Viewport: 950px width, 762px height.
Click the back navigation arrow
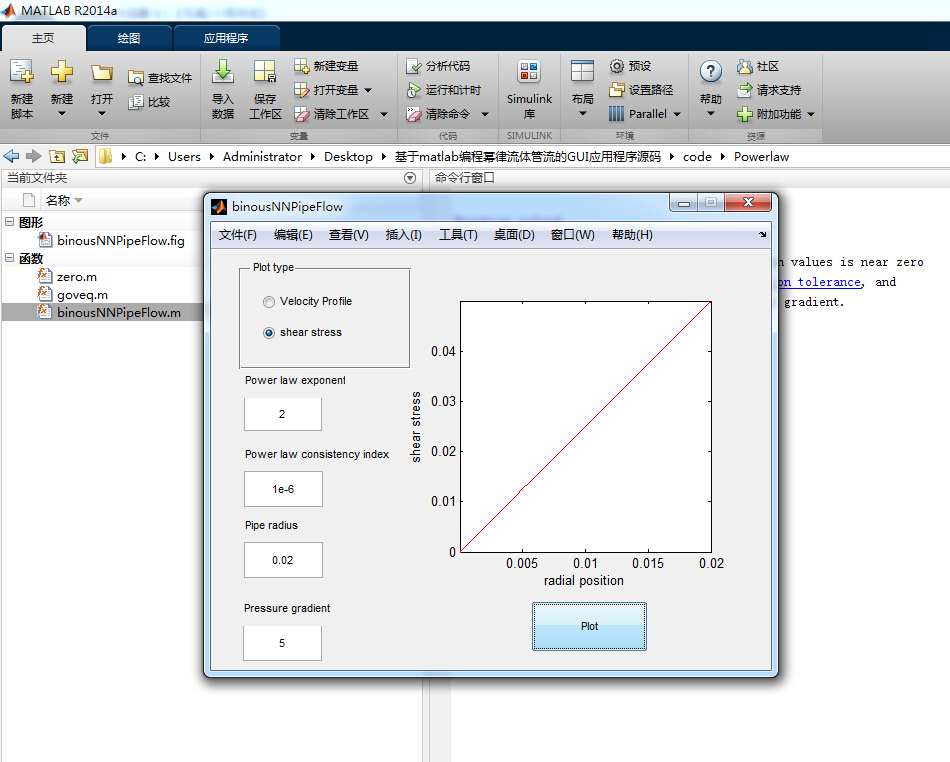click(x=12, y=156)
